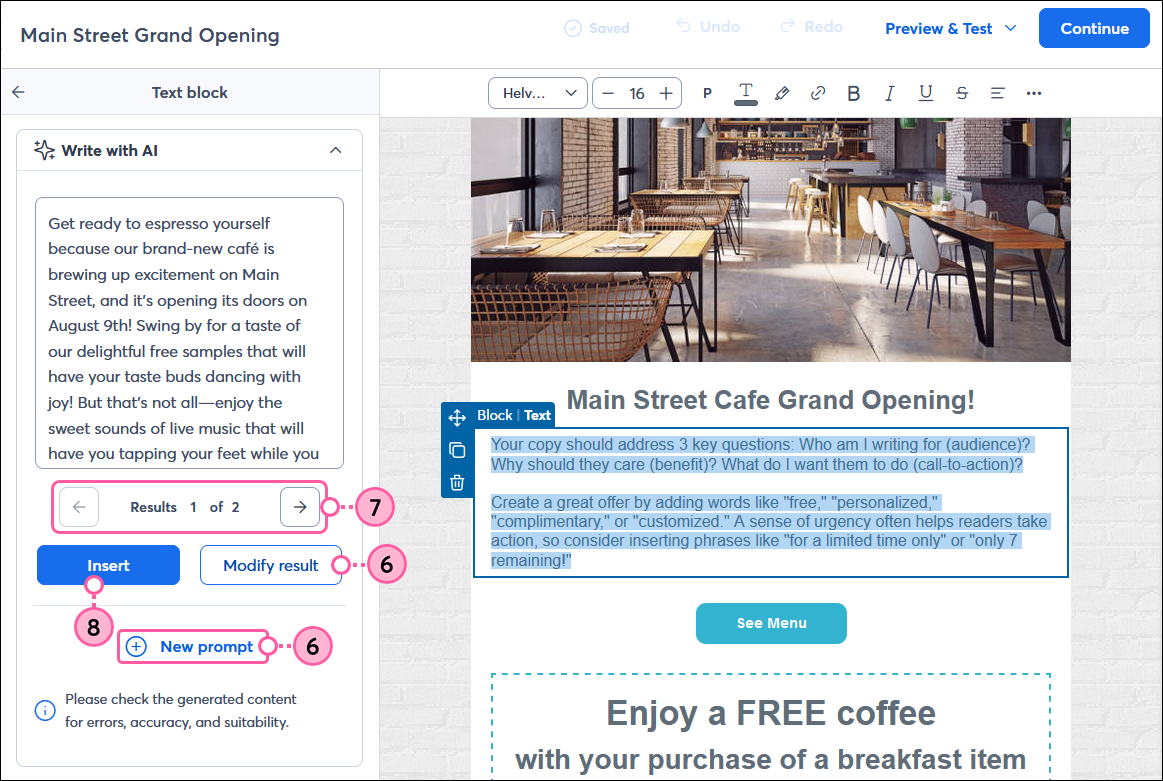
Task: Select the highlighter text color tool
Action: tap(782, 93)
